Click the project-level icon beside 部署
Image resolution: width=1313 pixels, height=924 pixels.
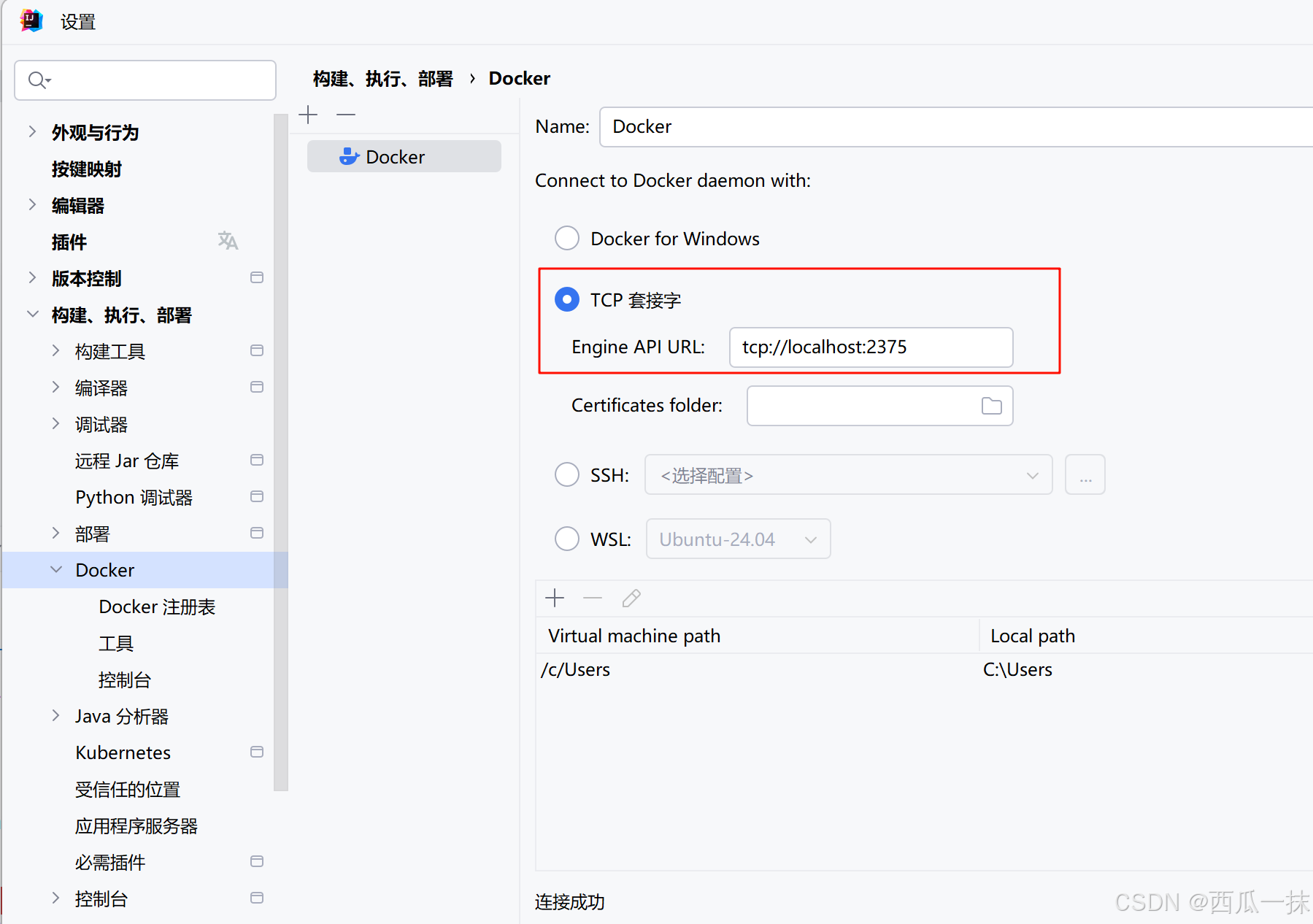257,533
